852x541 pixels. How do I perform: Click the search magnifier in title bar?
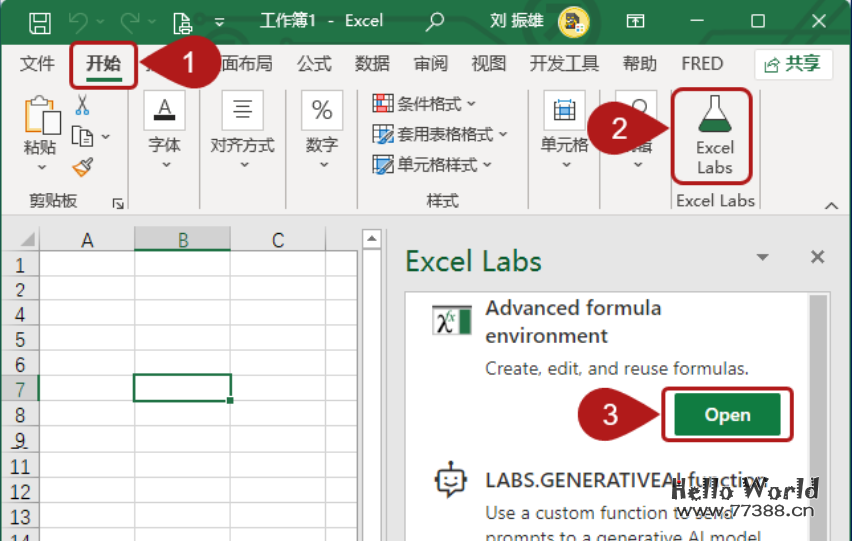434,22
